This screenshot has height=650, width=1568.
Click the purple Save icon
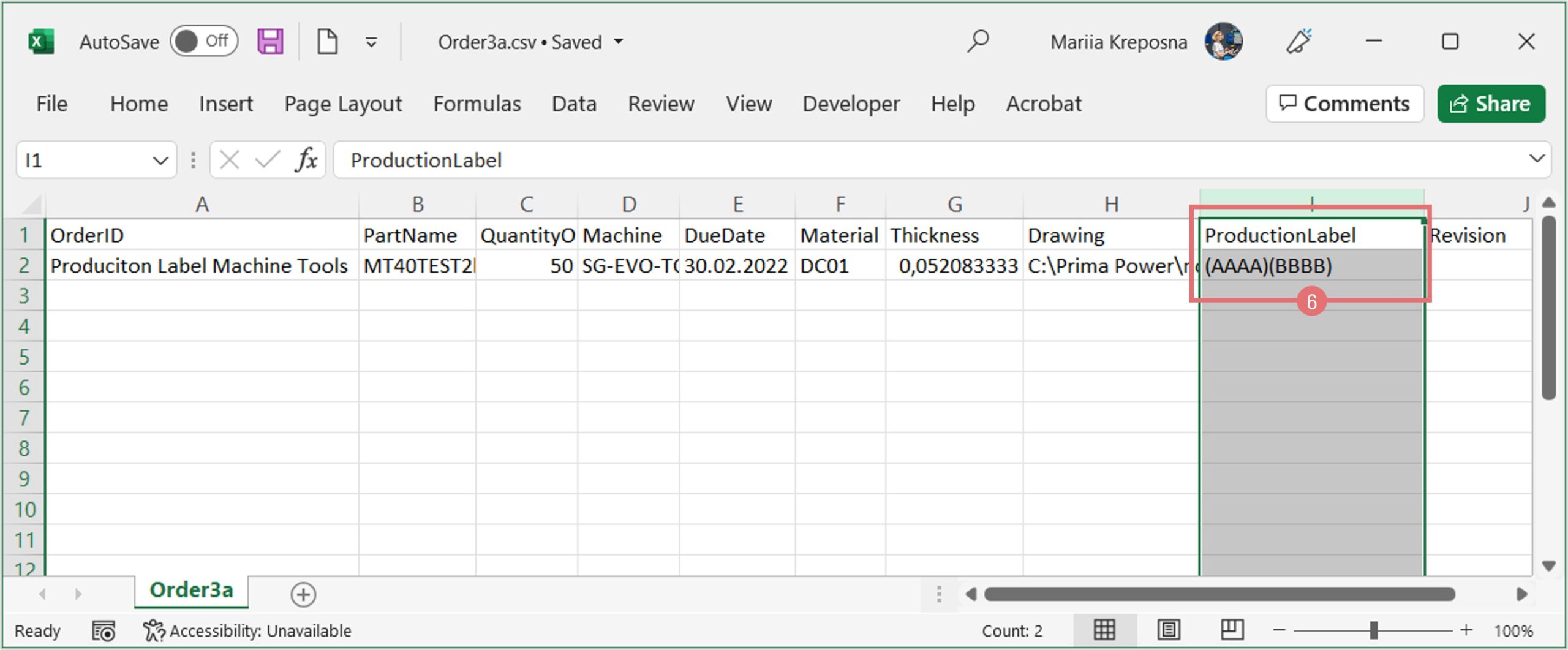pos(270,42)
